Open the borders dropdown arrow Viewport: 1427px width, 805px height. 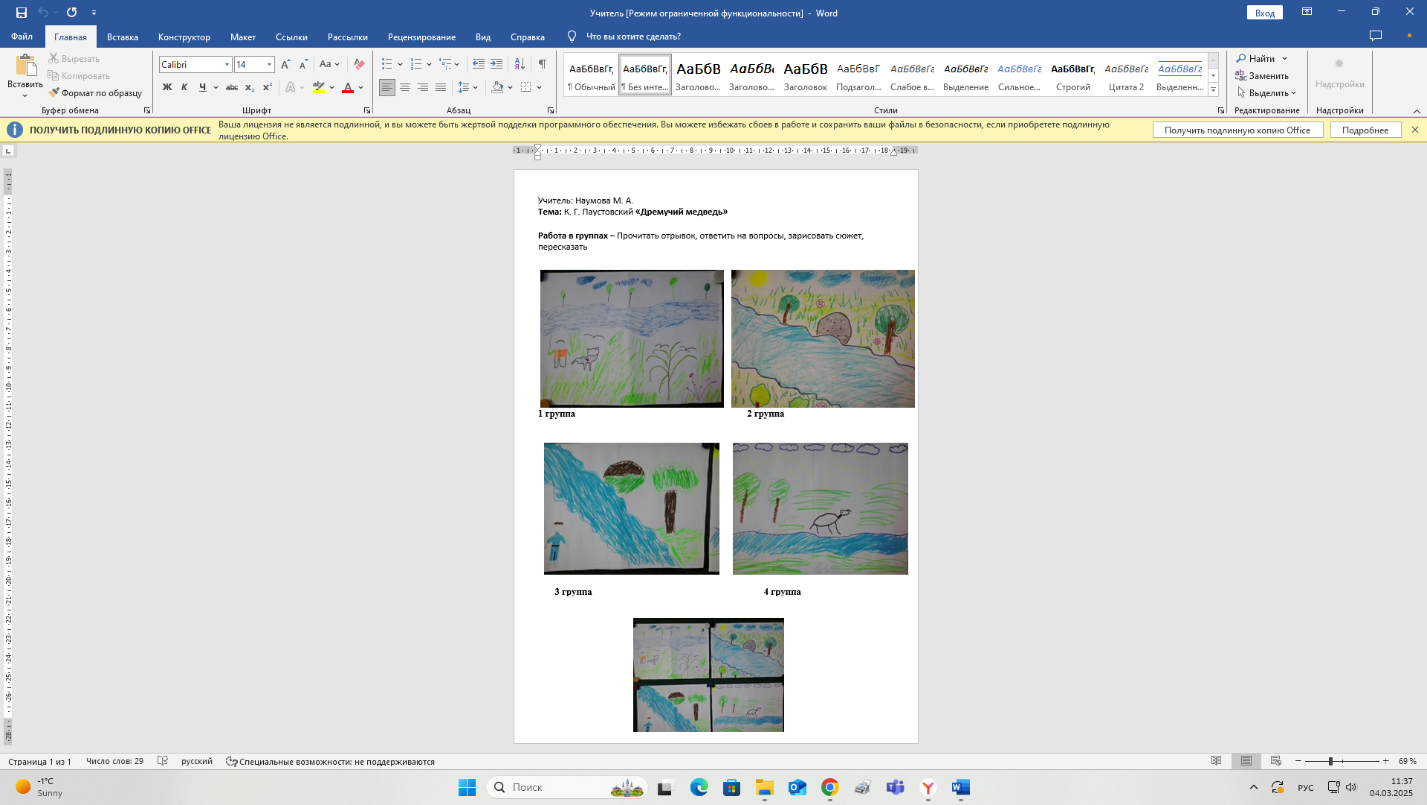[538, 87]
